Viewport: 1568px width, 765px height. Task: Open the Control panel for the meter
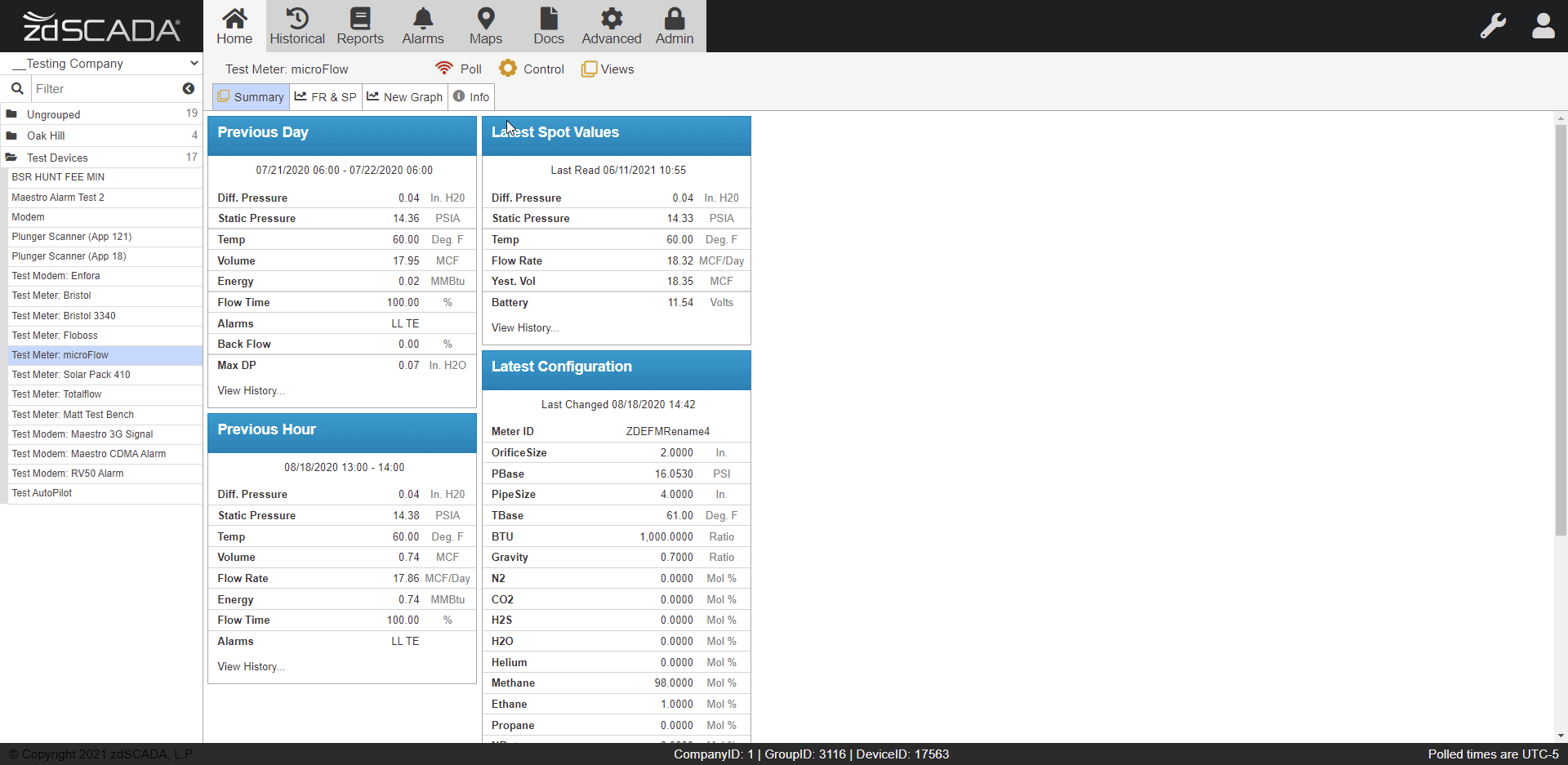tap(532, 69)
